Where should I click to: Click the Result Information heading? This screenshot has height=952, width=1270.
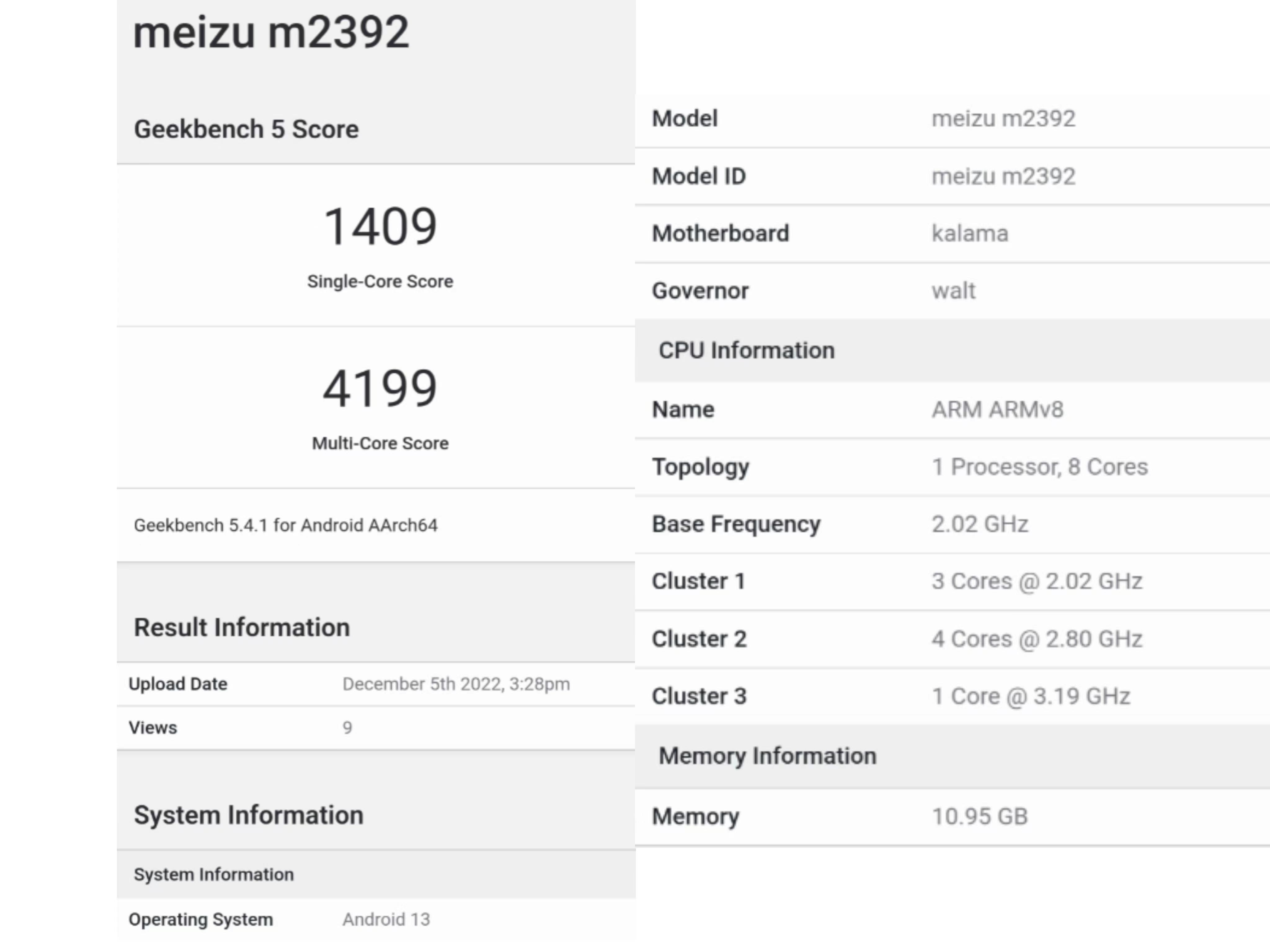242,627
